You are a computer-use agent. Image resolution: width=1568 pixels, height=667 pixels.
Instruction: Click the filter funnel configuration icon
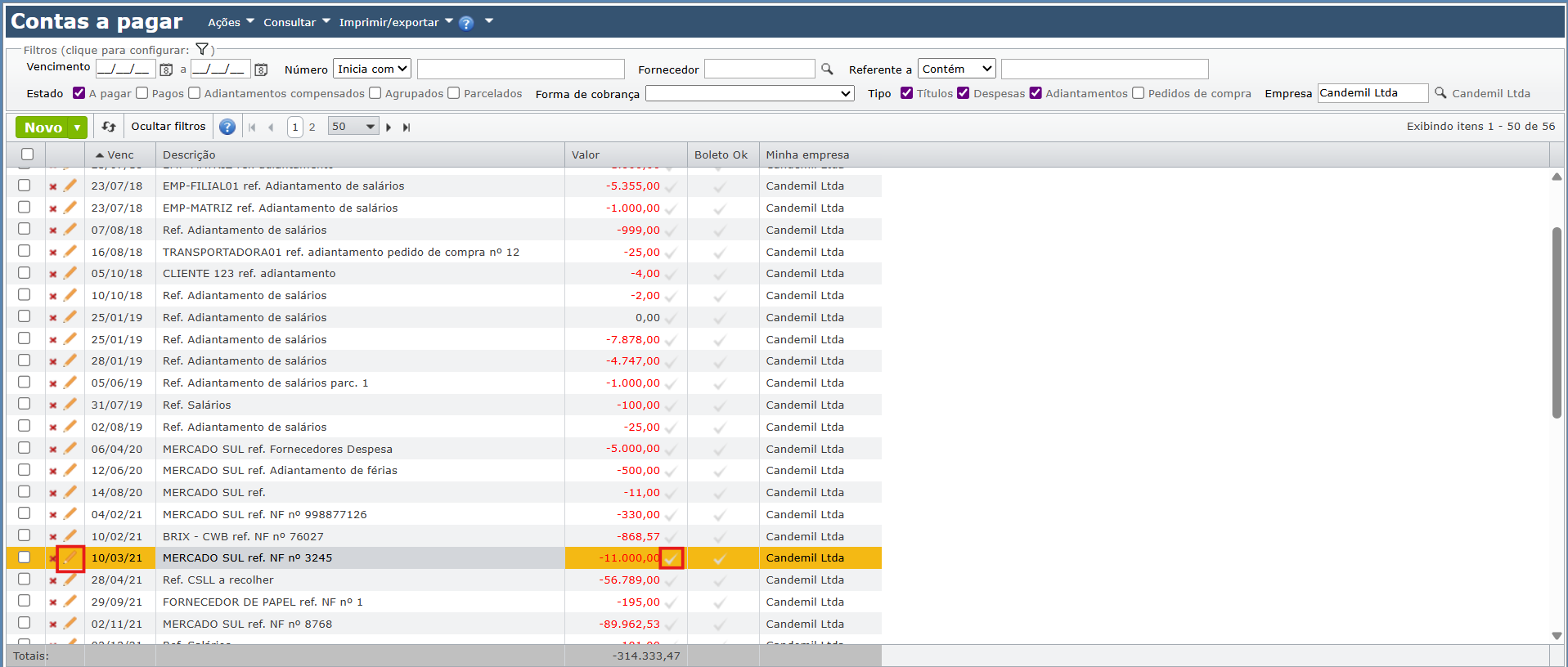tap(202, 49)
